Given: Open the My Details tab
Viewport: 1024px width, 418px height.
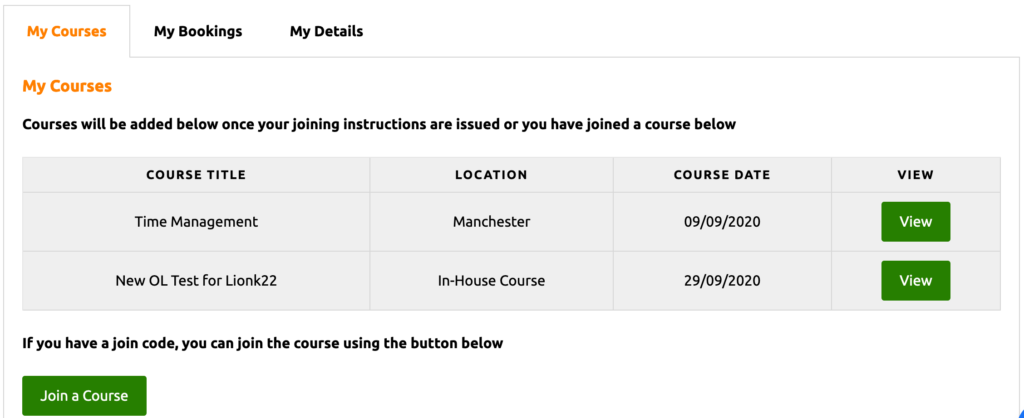Looking at the screenshot, I should [326, 31].
